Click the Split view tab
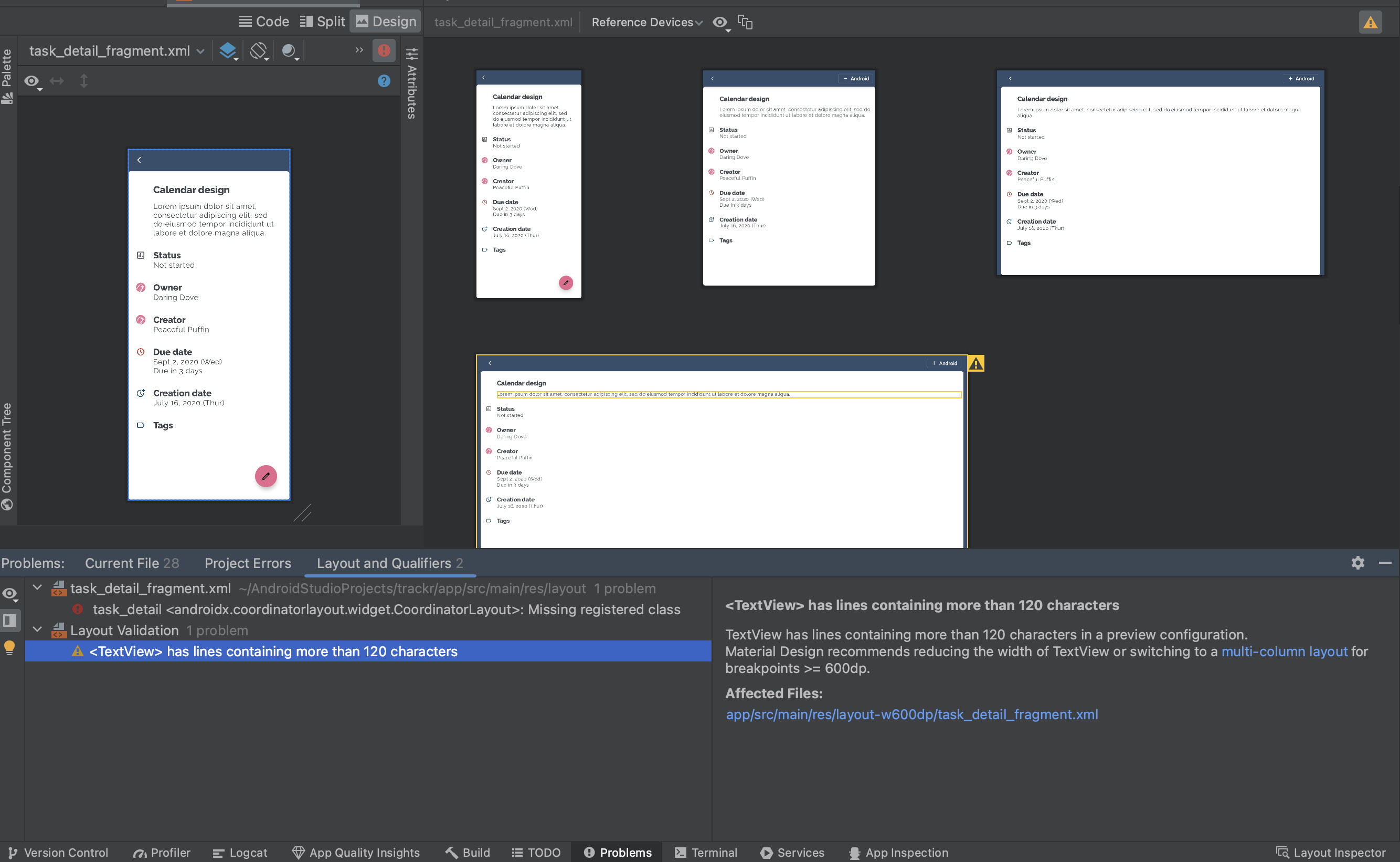The image size is (1400, 862). click(322, 22)
